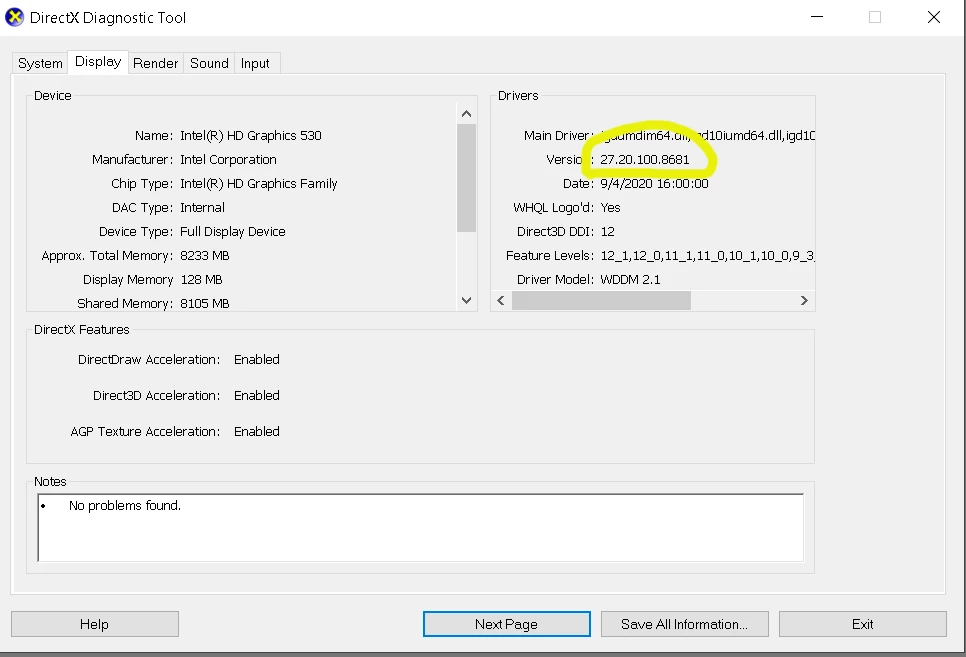Click driver version '27.20.100.8681'
This screenshot has width=966, height=657.
[644, 160]
